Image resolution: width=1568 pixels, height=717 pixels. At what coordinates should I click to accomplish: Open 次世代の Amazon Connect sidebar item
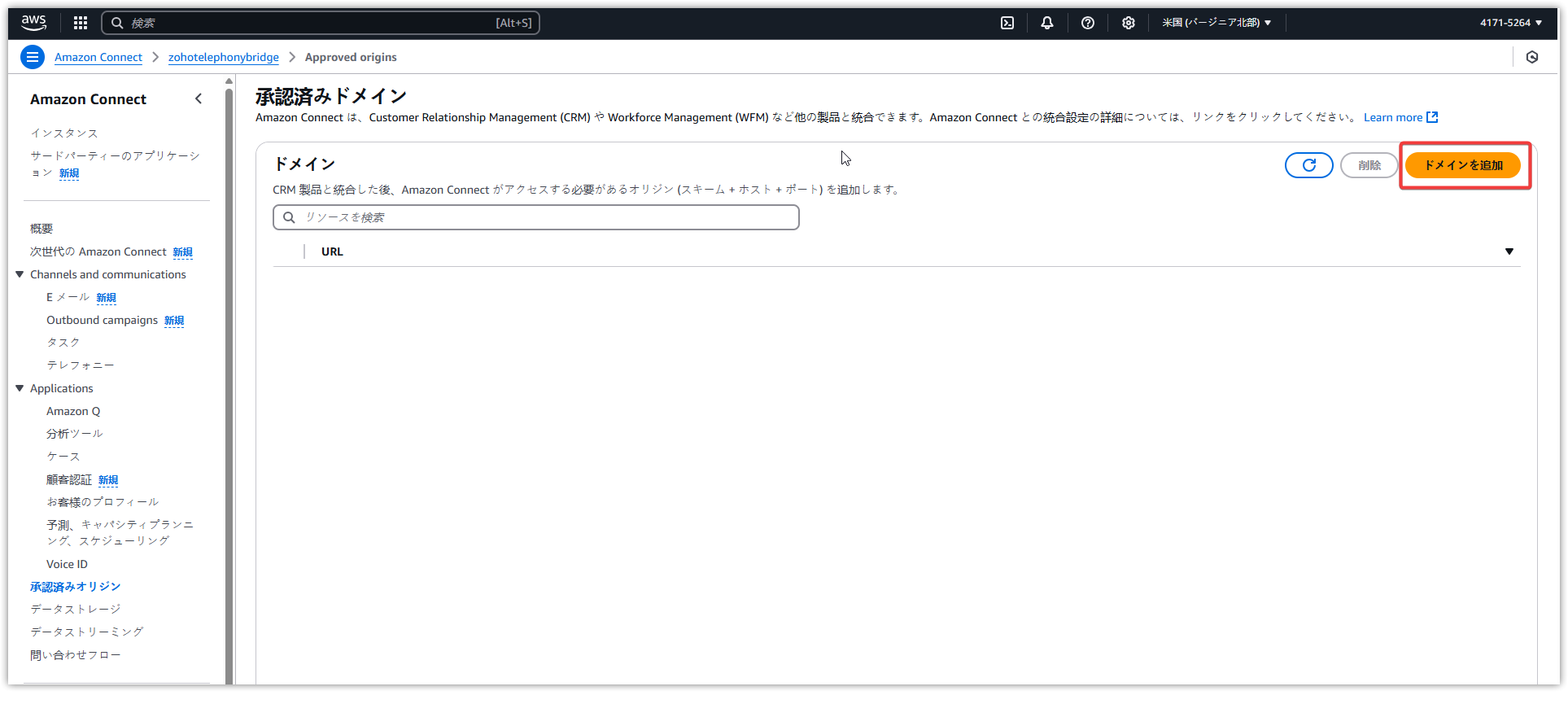98,251
